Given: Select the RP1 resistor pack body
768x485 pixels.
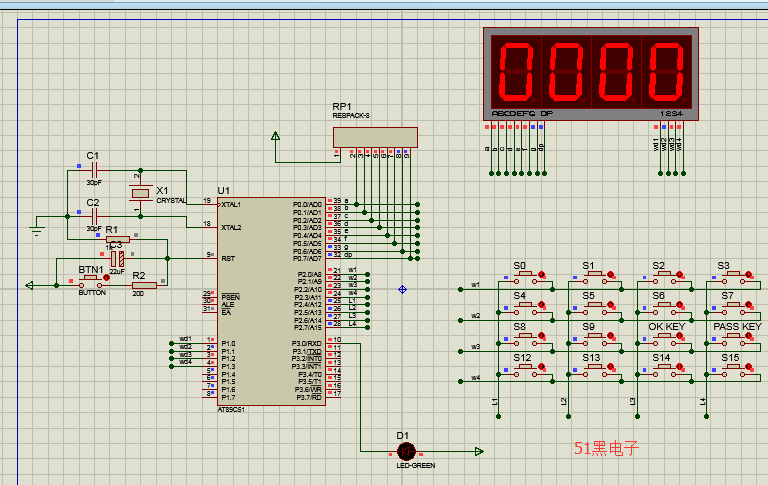Looking at the screenshot, I should pos(375,137).
